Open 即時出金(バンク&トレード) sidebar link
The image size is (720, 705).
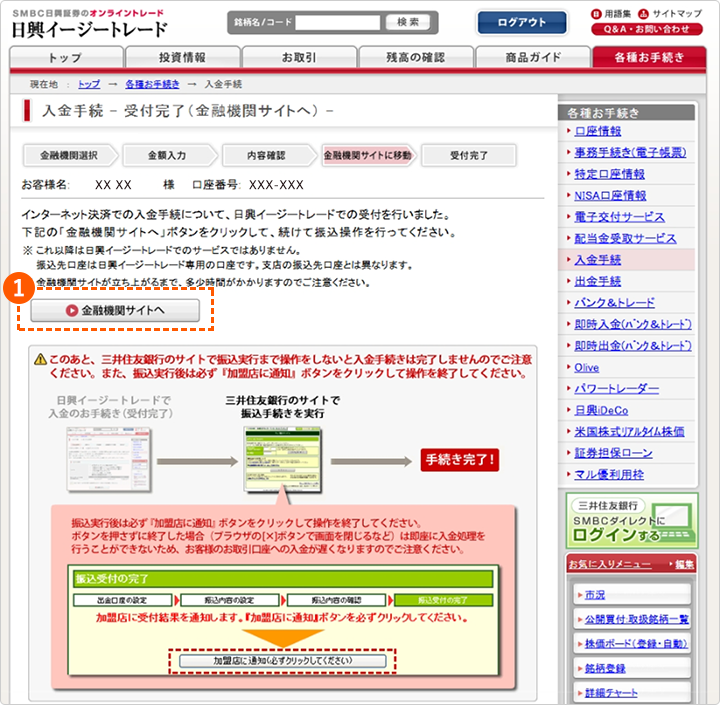click(633, 346)
